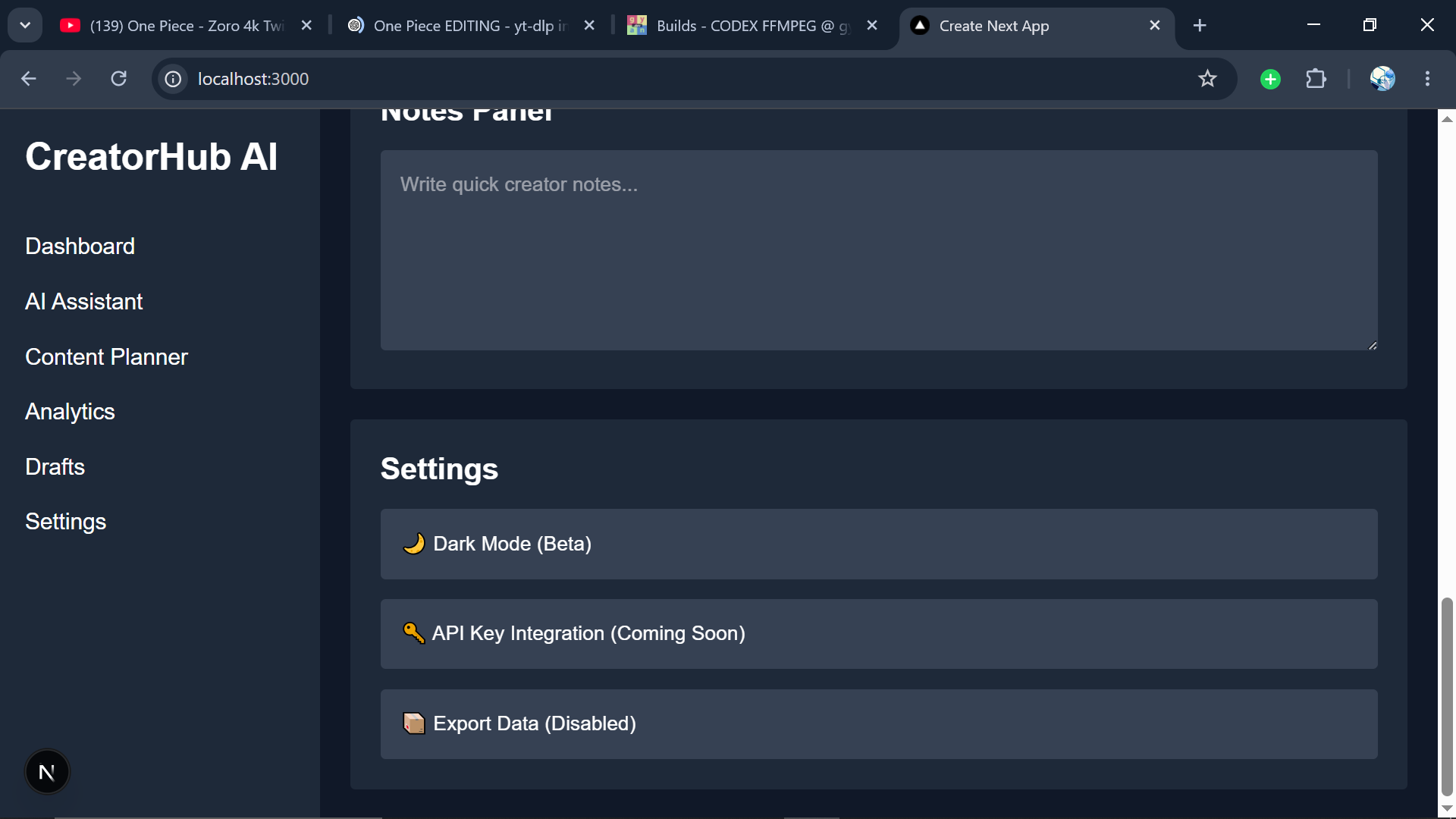Go forward to the next page
The image size is (1456, 819).
click(74, 79)
